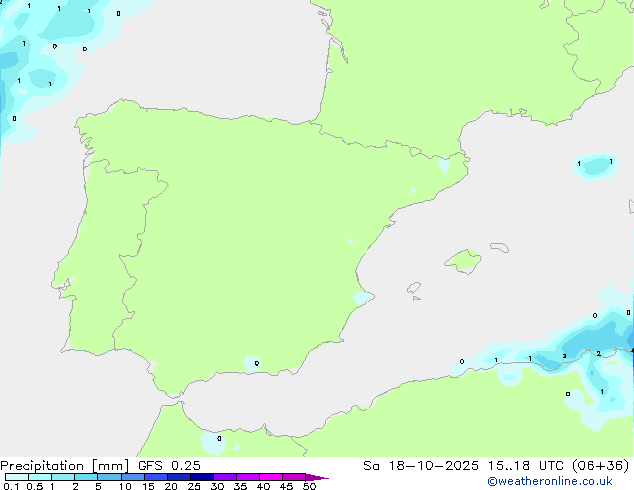
Task: Click the '0.1' legend scale label
Action: tap(11, 486)
